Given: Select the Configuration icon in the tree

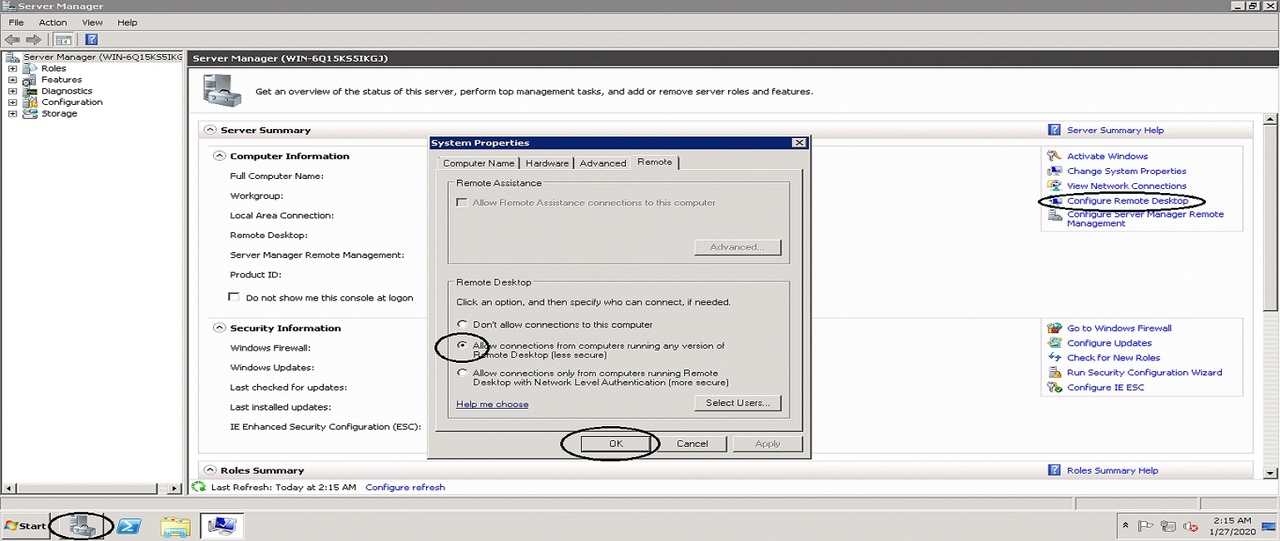Looking at the screenshot, I should pos(29,102).
